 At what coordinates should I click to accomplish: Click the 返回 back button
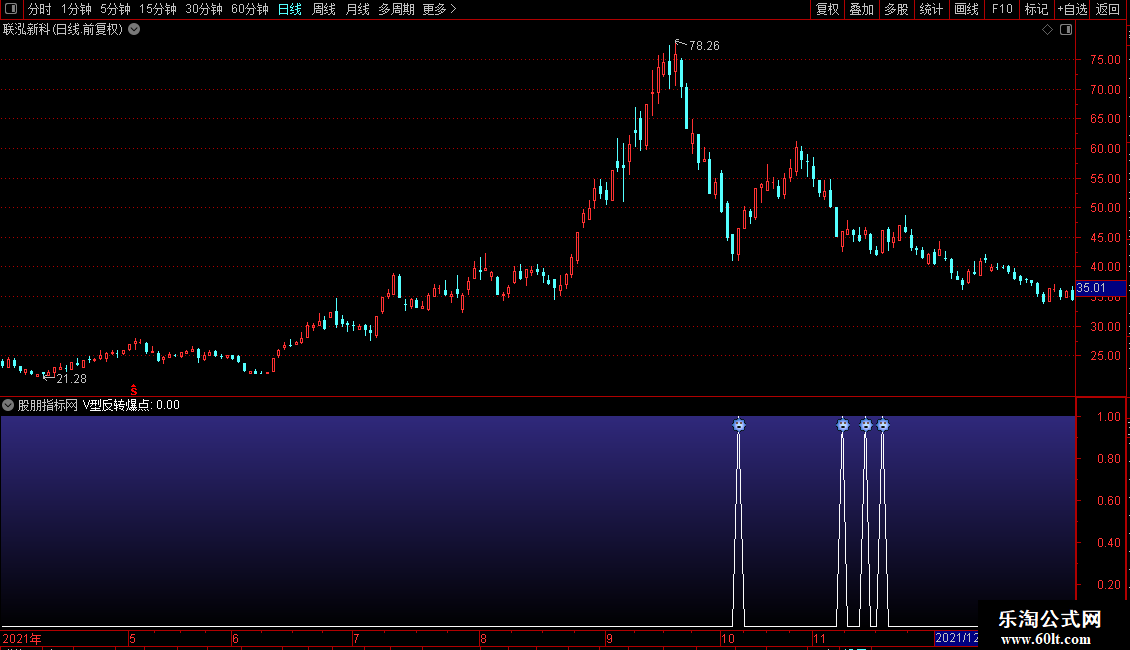(1108, 9)
